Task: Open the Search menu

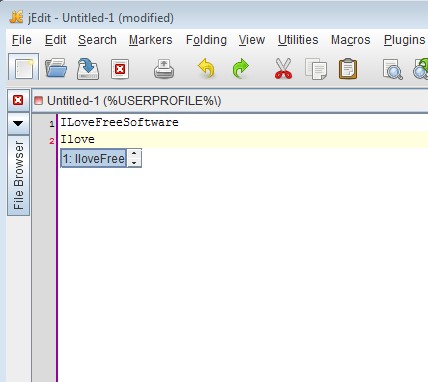Action: 97,40
